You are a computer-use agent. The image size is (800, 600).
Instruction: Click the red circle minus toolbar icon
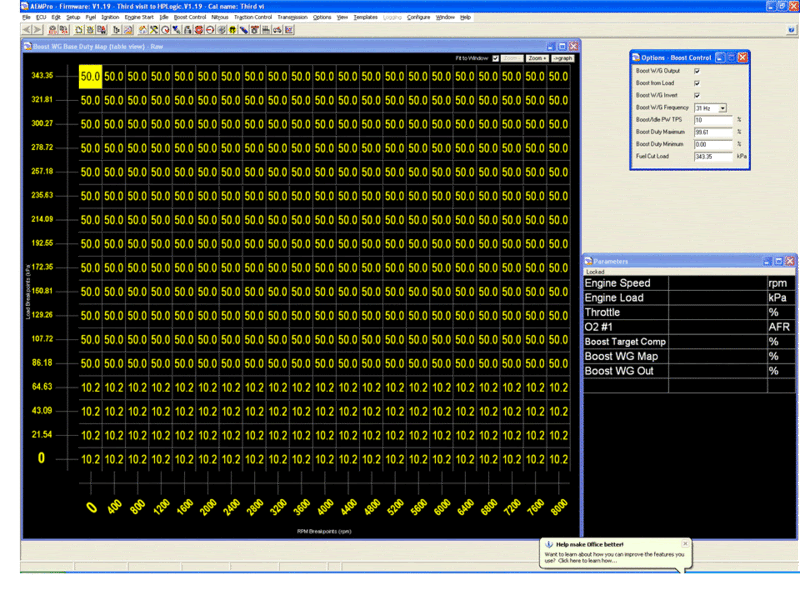[x=210, y=30]
